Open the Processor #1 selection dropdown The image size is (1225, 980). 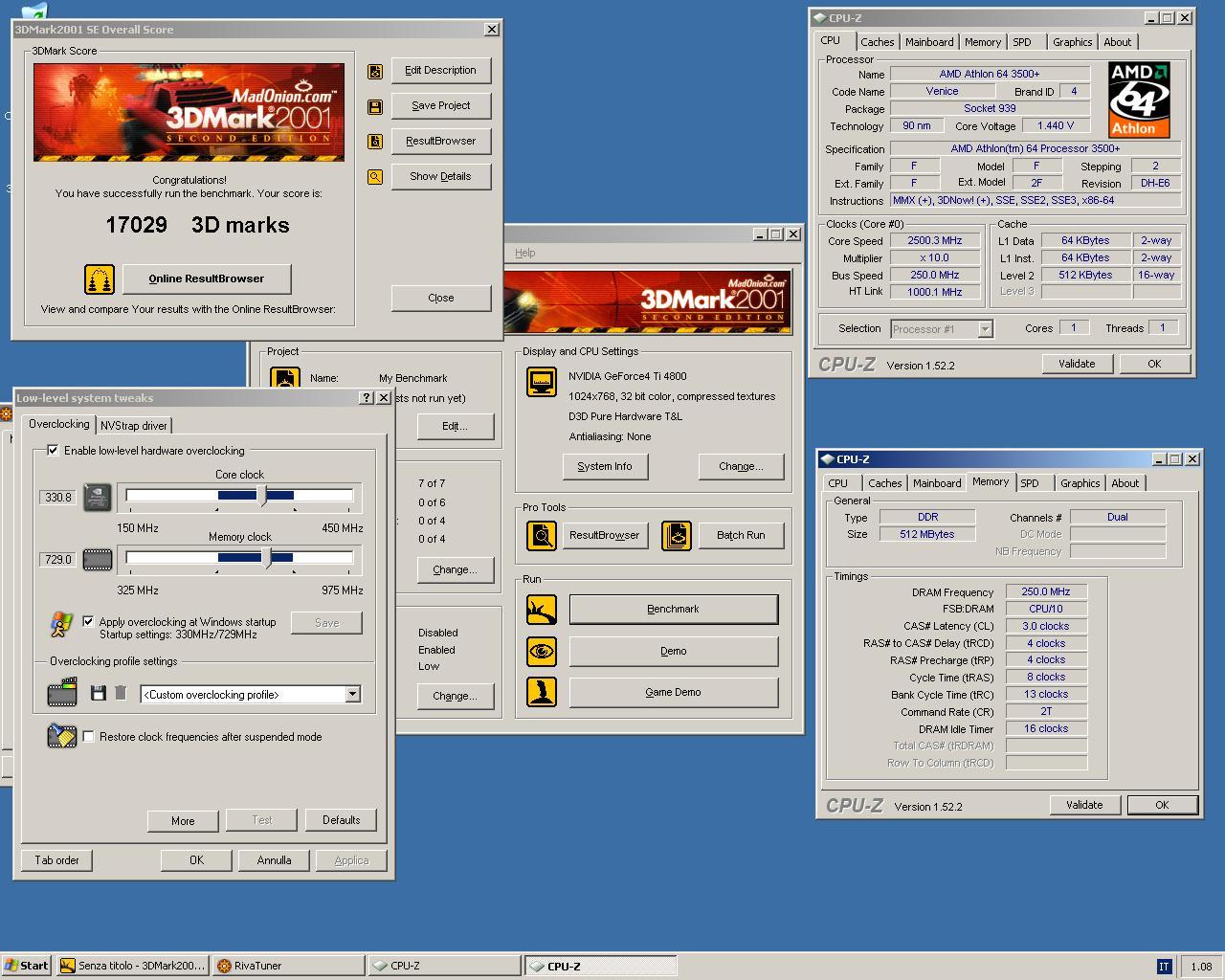[x=985, y=329]
